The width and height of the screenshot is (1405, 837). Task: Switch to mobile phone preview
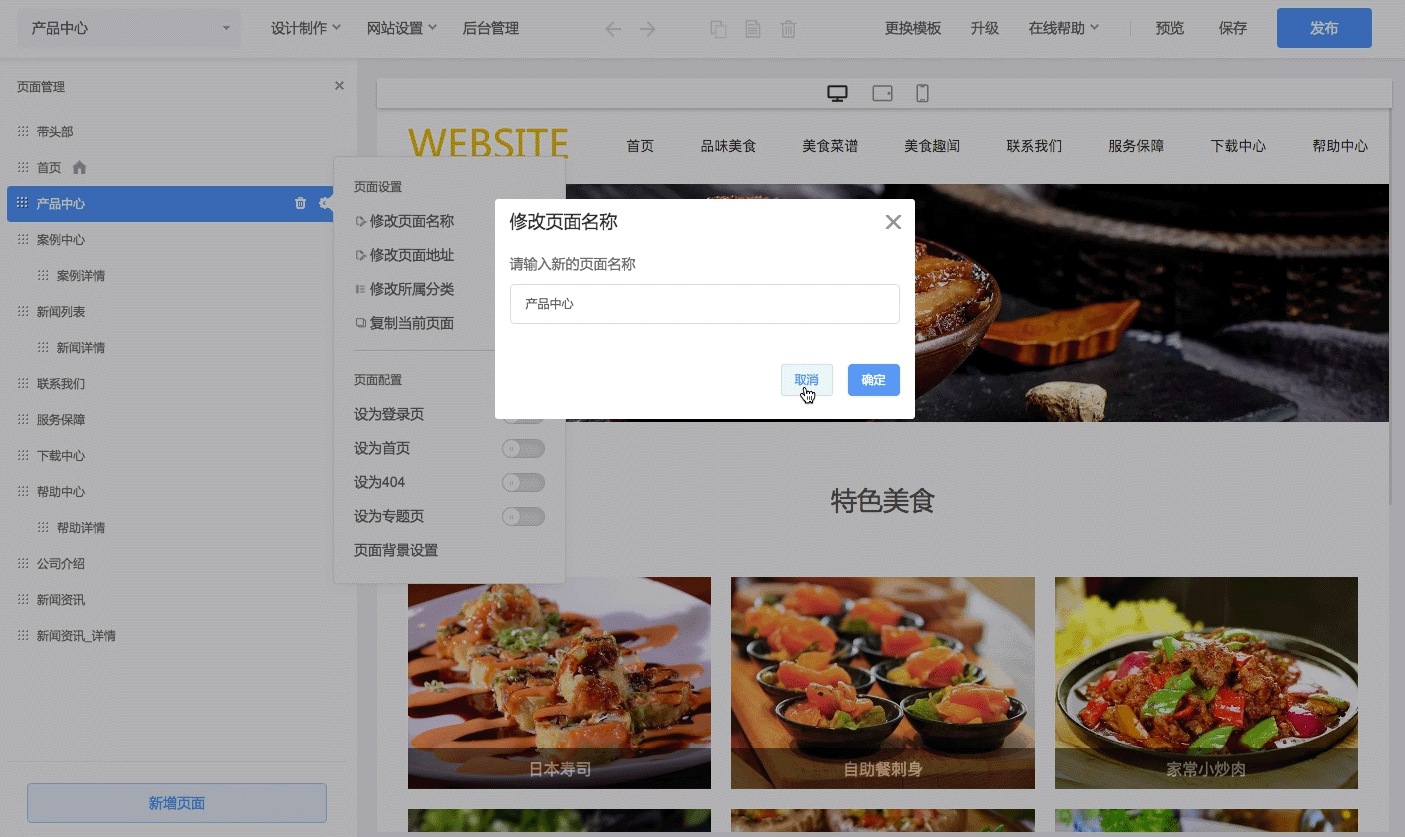pos(923,93)
